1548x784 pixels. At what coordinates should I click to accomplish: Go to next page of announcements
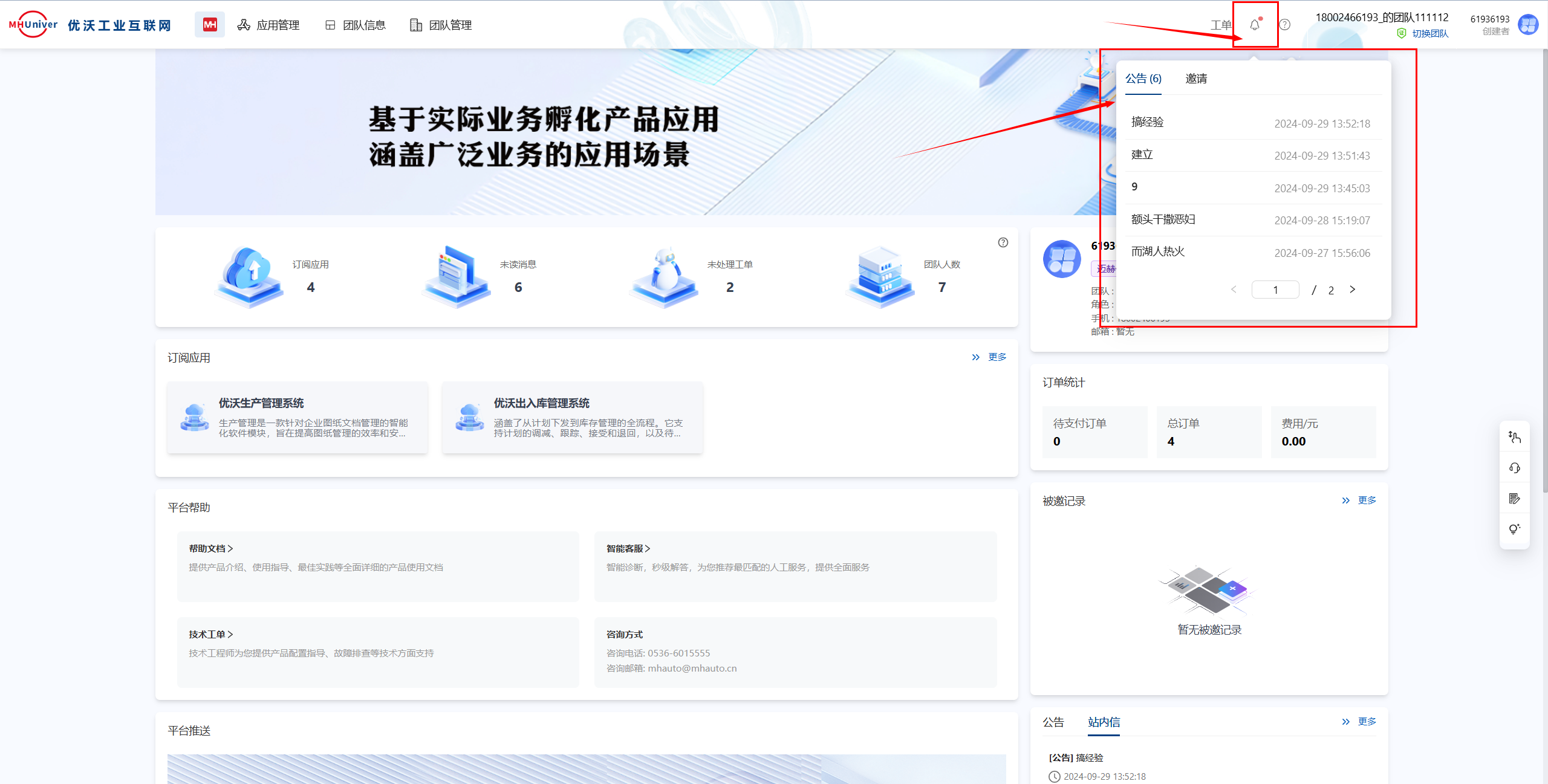1353,290
